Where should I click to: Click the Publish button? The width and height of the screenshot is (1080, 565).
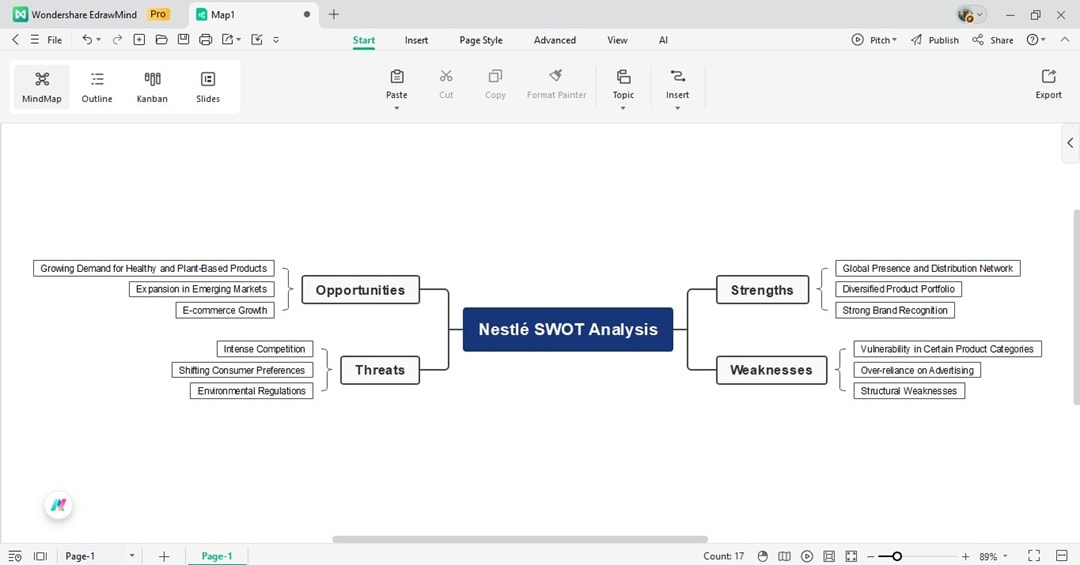coord(935,40)
